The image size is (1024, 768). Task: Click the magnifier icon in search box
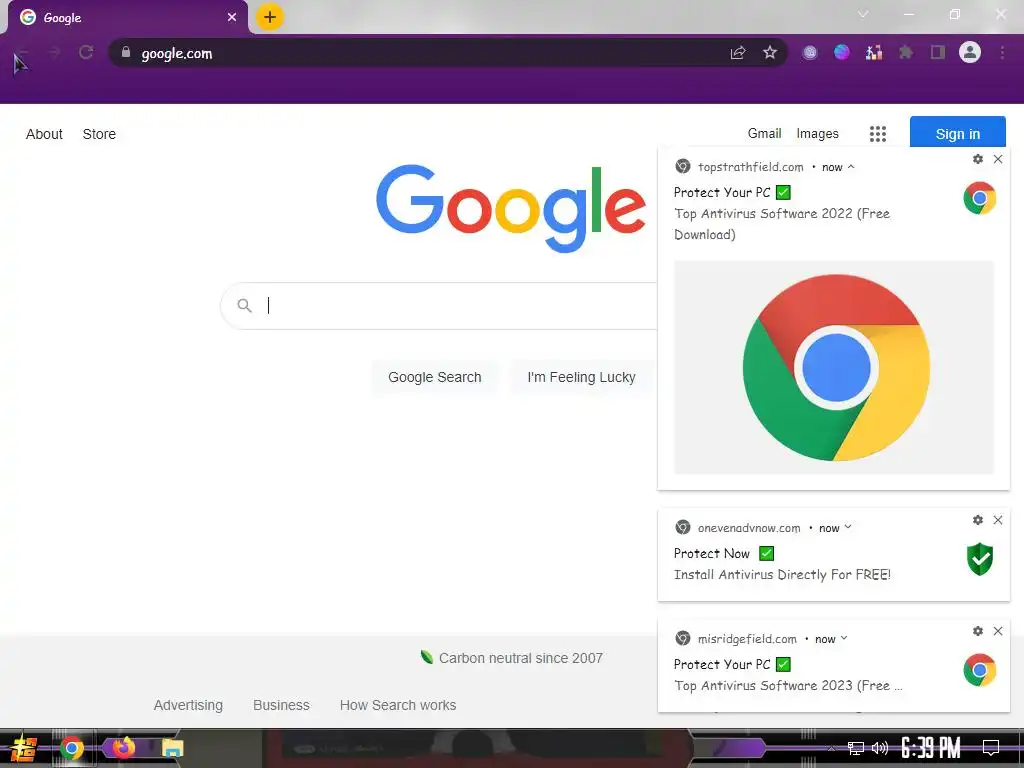[x=244, y=306]
